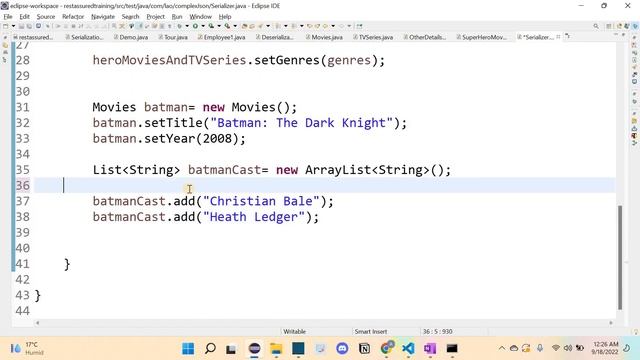Open the Run menu
640x360 pixels.
[x=177, y=17]
